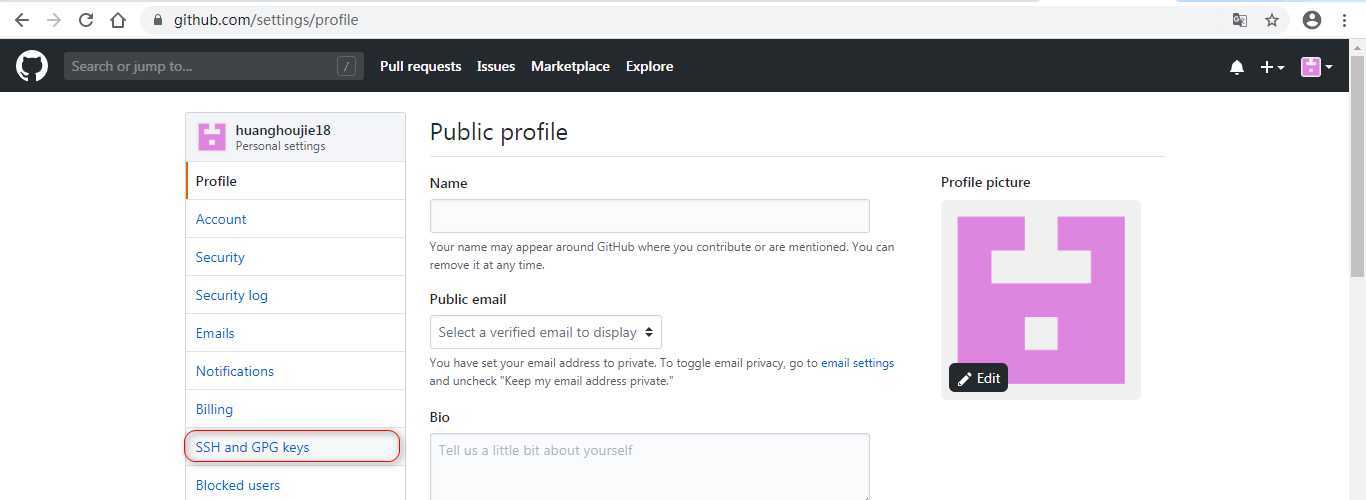Open the notifications bell

(1237, 67)
